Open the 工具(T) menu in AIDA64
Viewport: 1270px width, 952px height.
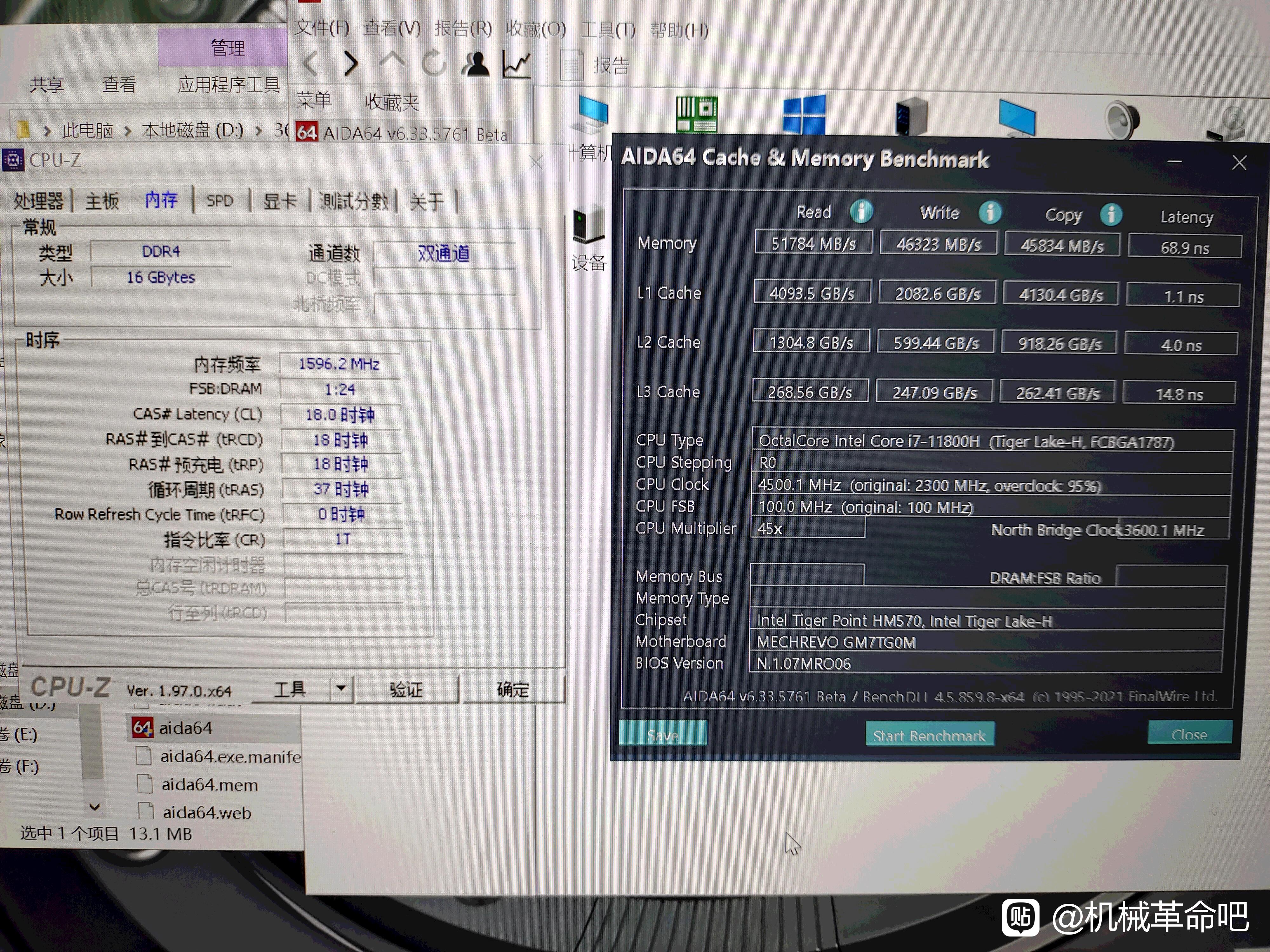(609, 29)
